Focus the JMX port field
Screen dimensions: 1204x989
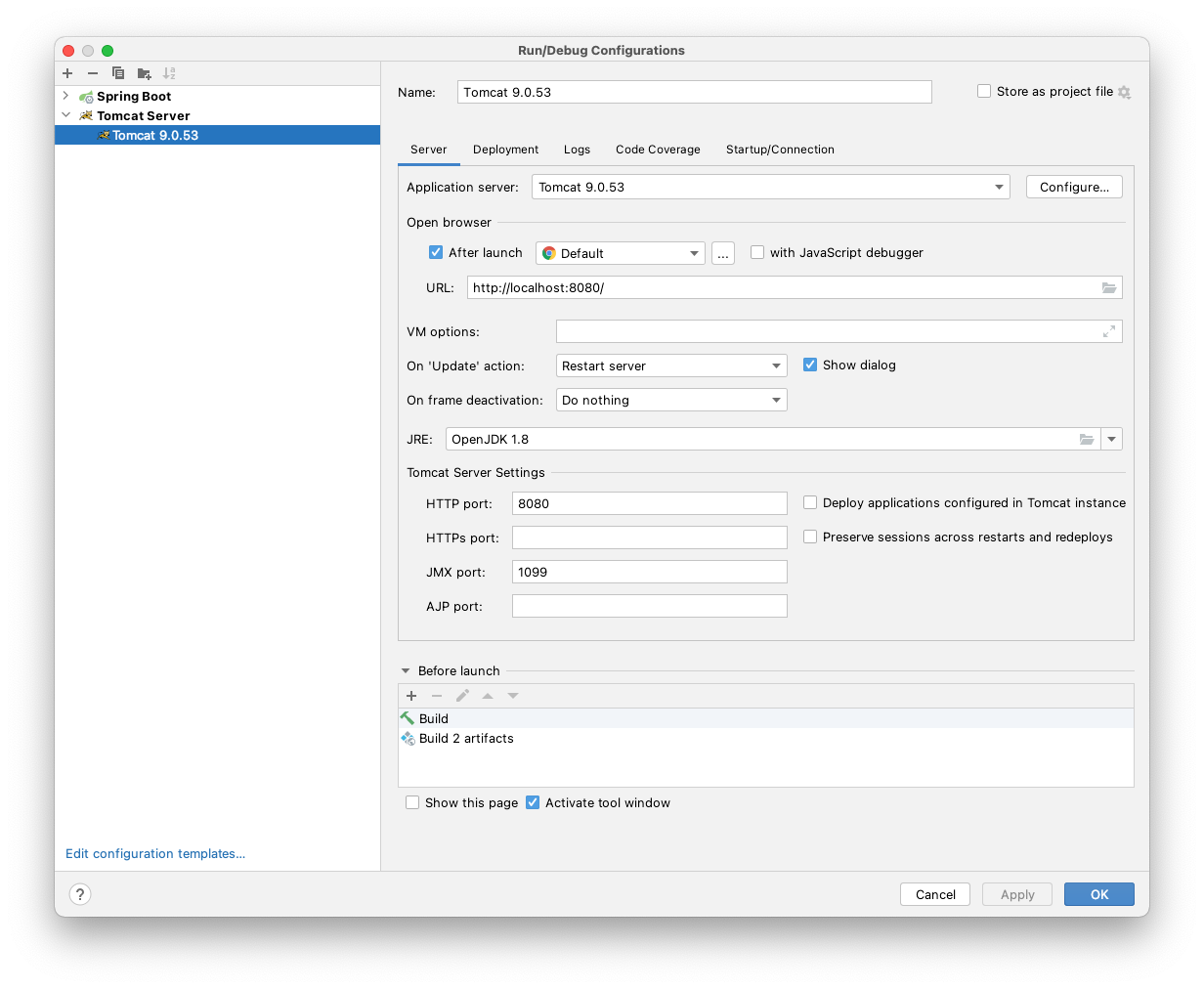650,572
